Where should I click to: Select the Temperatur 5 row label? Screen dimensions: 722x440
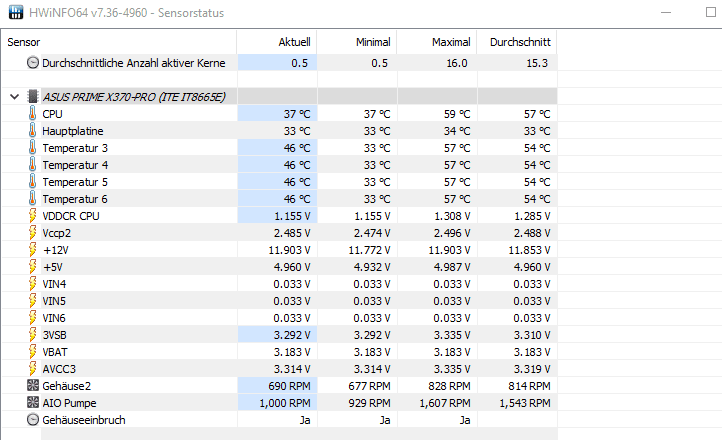click(x=75, y=182)
